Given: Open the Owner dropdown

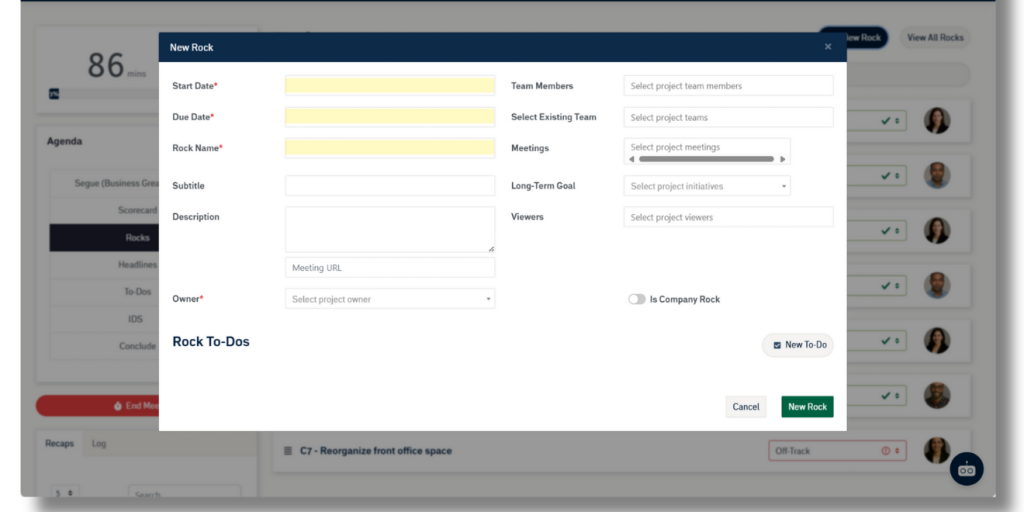Looking at the screenshot, I should [x=389, y=299].
